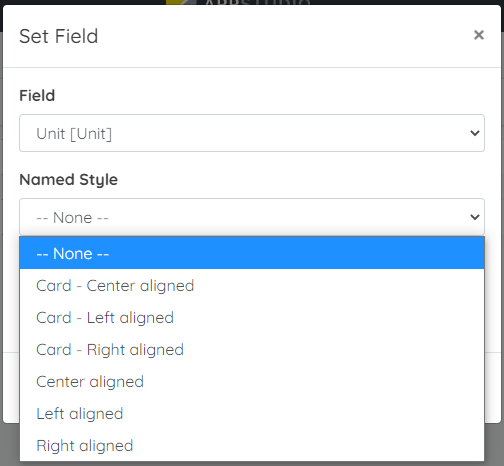The image size is (504, 466).
Task: Close the Set Field dialog
Action: 479,35
